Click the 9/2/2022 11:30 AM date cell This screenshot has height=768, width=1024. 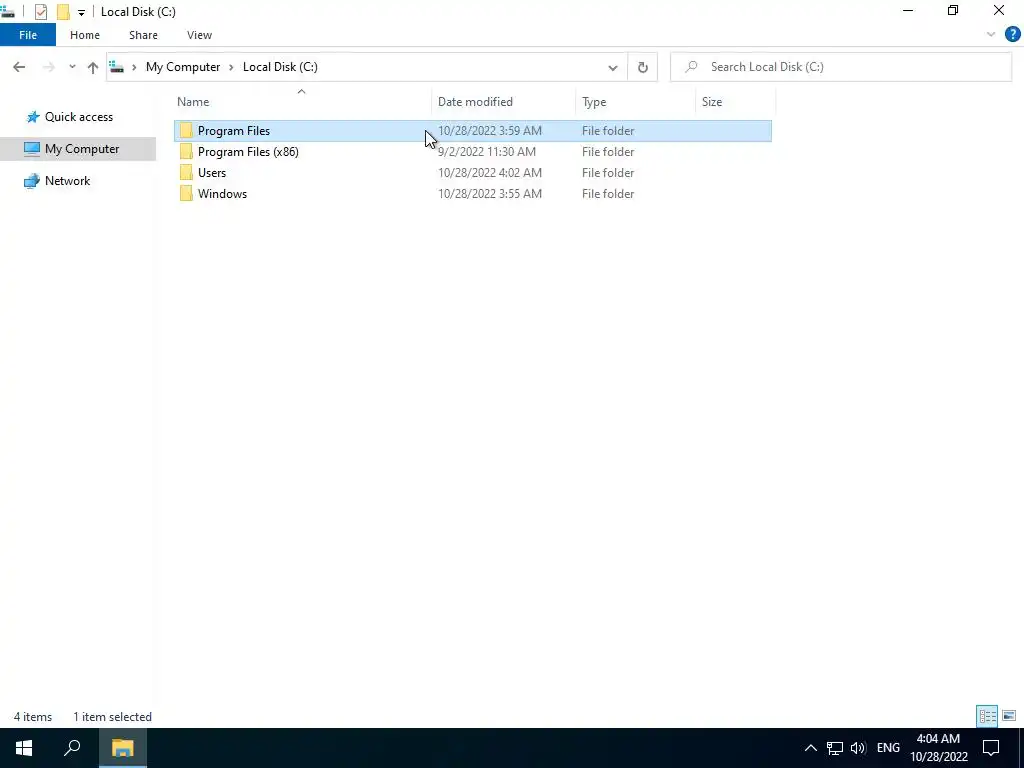tap(487, 152)
